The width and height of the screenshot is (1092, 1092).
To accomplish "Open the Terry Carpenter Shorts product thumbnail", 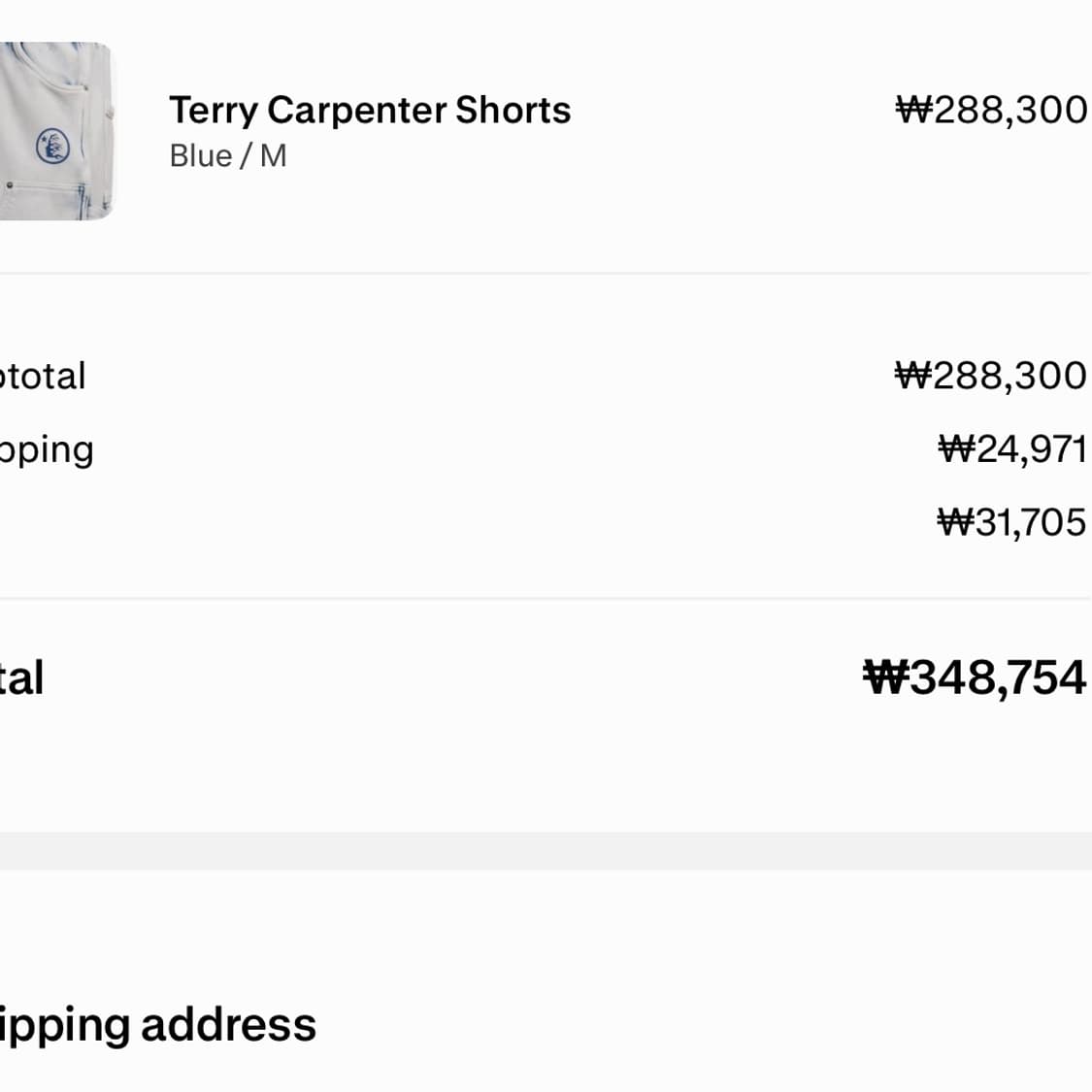I will click(56, 131).
